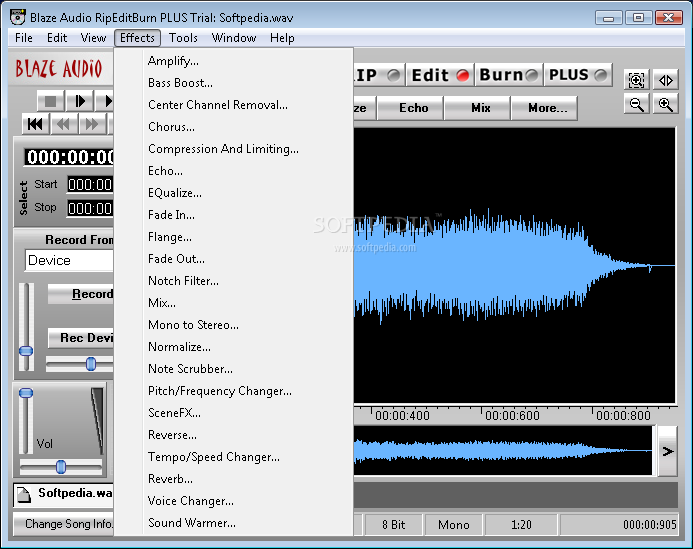Screen dimensions: 693x549
Task: Select Center Channel Removal... effect
Action: click(234, 105)
